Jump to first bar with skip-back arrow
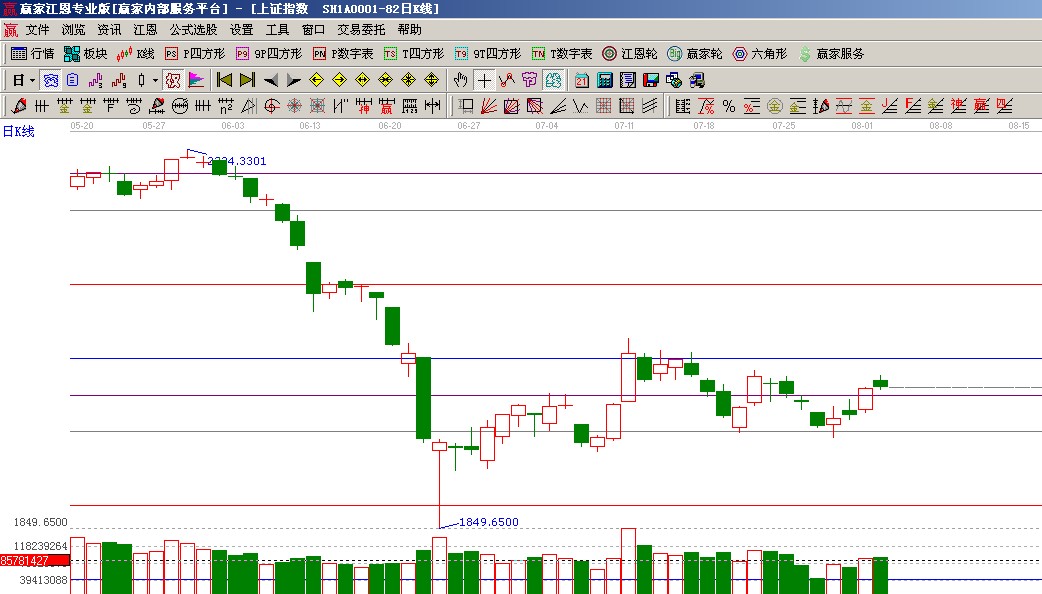The height and width of the screenshot is (594, 1042). (x=225, y=80)
